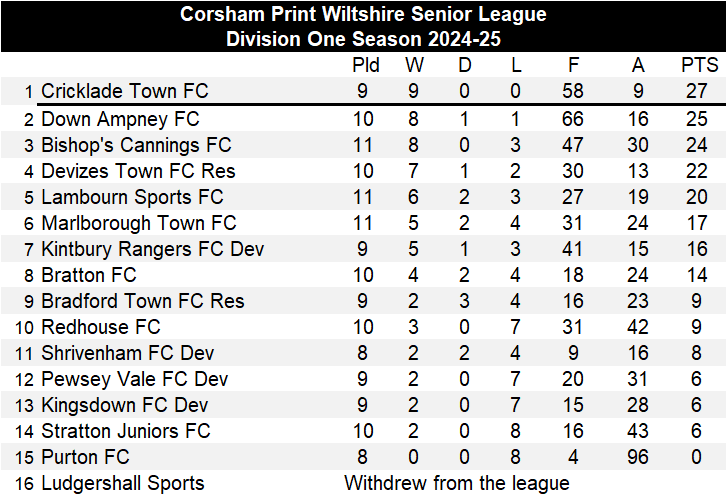Select Marlborough Town FC team cell
The height and width of the screenshot is (496, 726).
[138, 223]
